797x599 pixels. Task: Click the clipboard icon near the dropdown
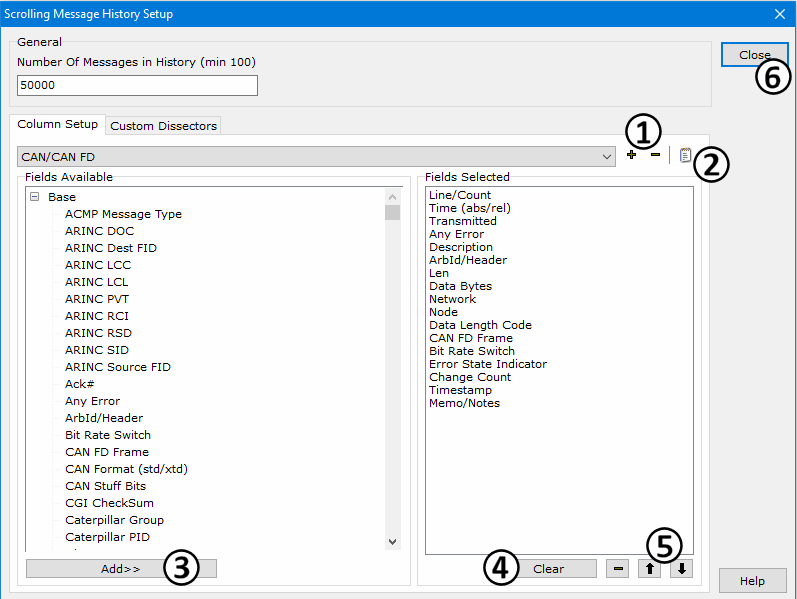pyautogui.click(x=685, y=155)
